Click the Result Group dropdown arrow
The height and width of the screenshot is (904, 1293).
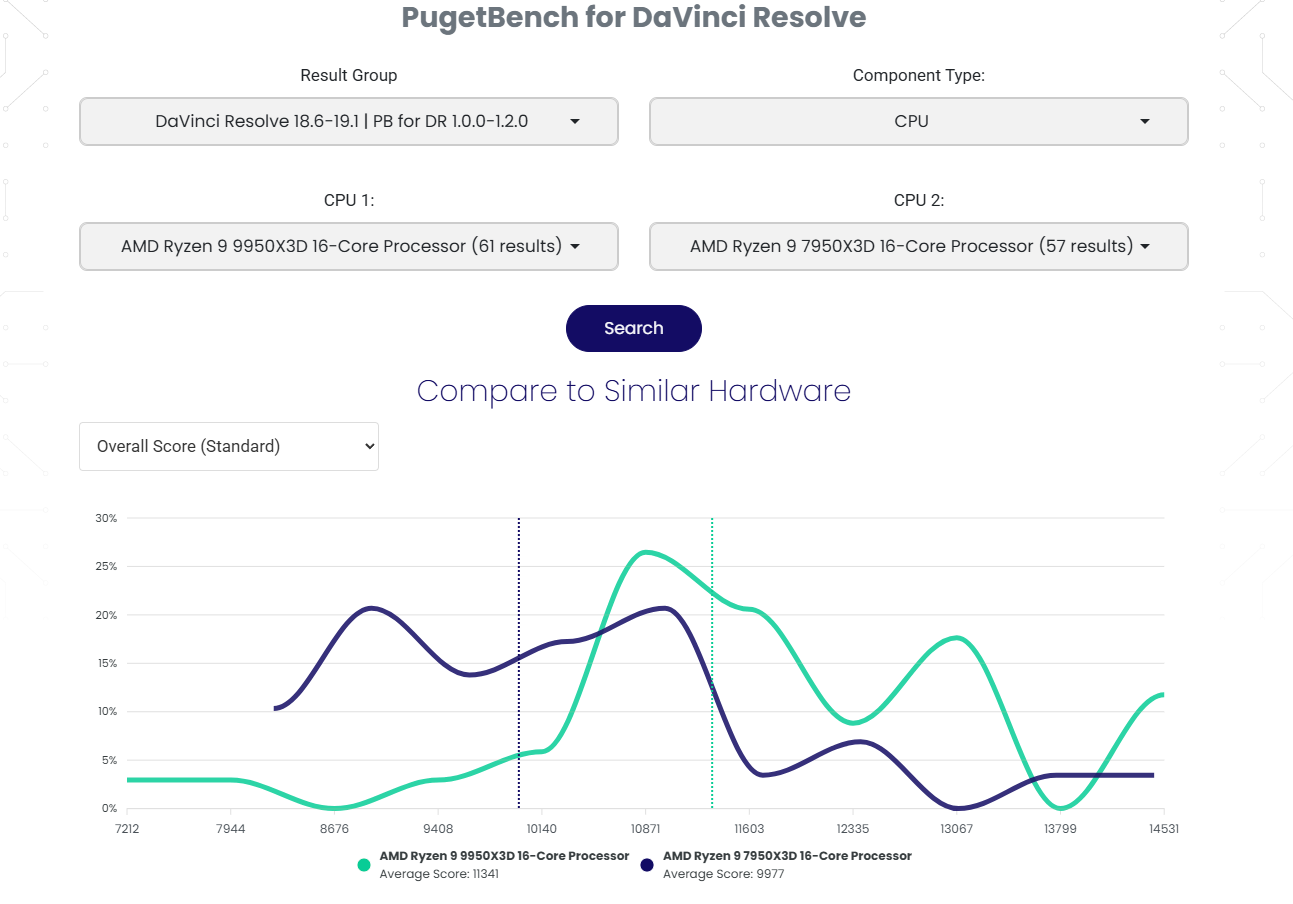tap(575, 121)
